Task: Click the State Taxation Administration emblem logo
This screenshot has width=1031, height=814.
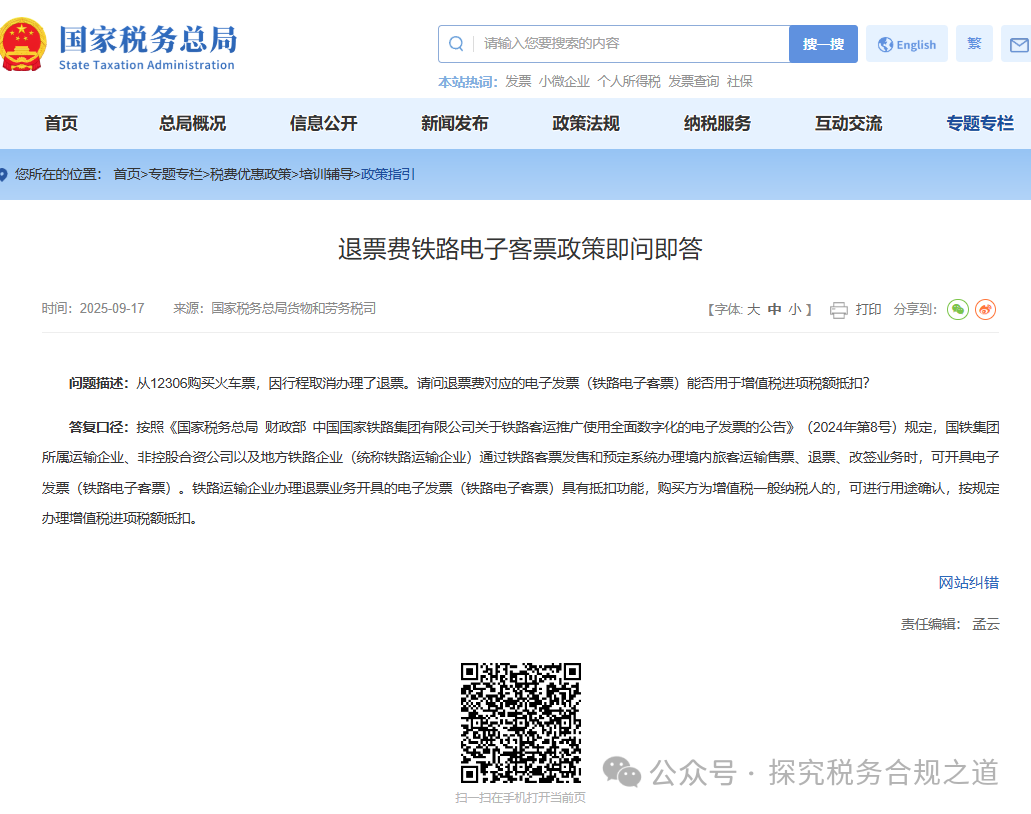Action: coord(22,44)
